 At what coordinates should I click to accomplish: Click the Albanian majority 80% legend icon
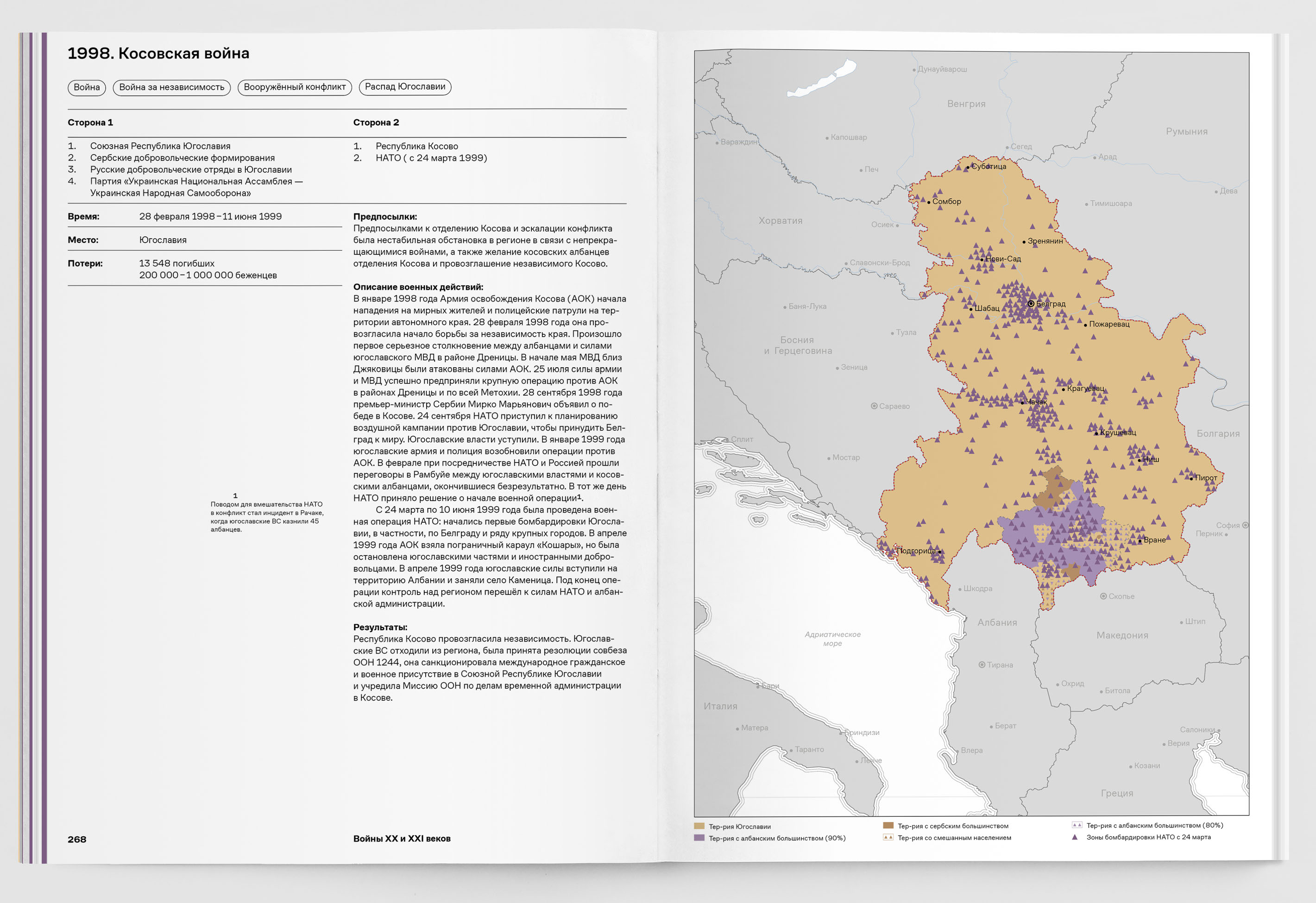click(1077, 825)
